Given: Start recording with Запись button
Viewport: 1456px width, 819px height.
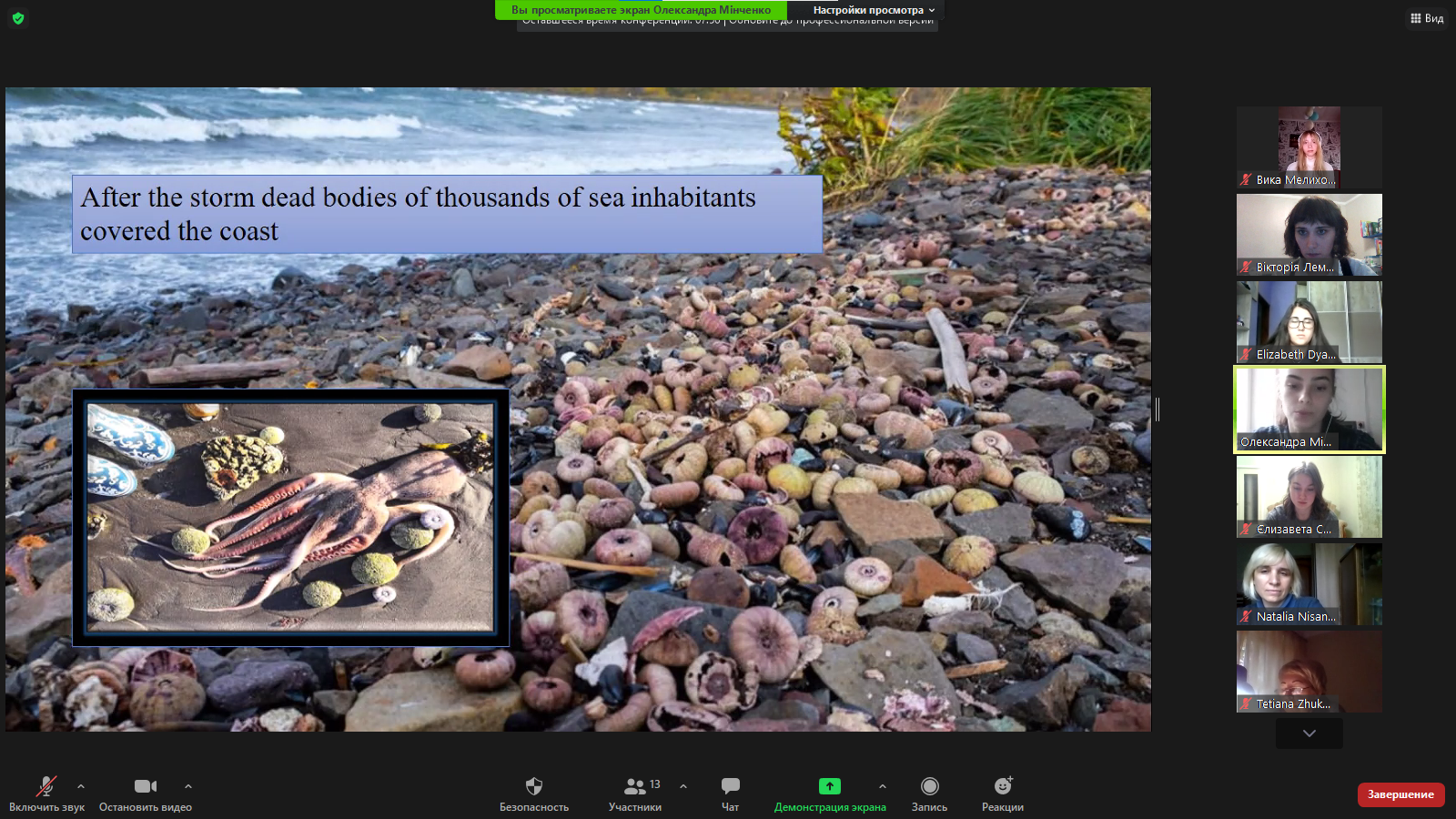Looking at the screenshot, I should point(929,794).
